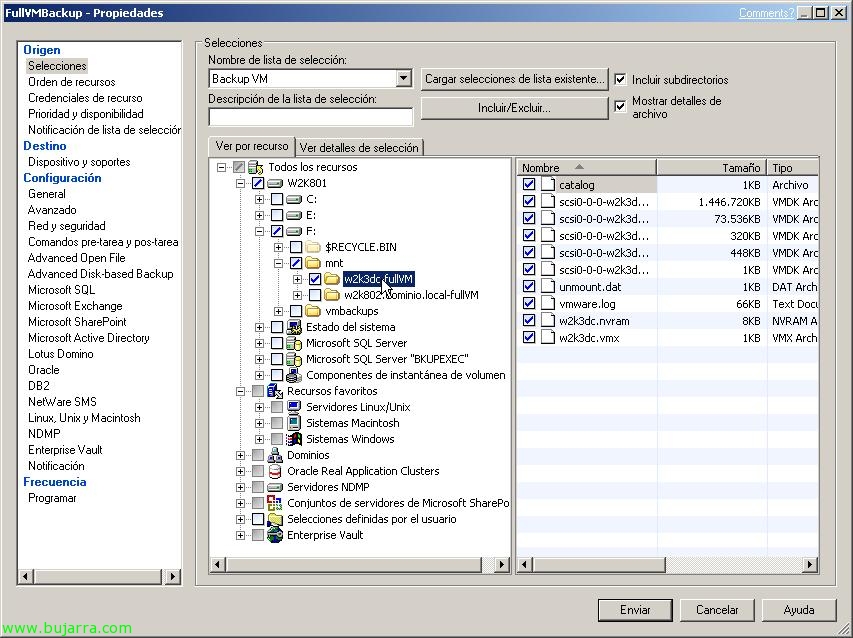Screen dimensions: 853x638
Task: Click the Microsoft SQL Server database icon
Action: [x=294, y=343]
